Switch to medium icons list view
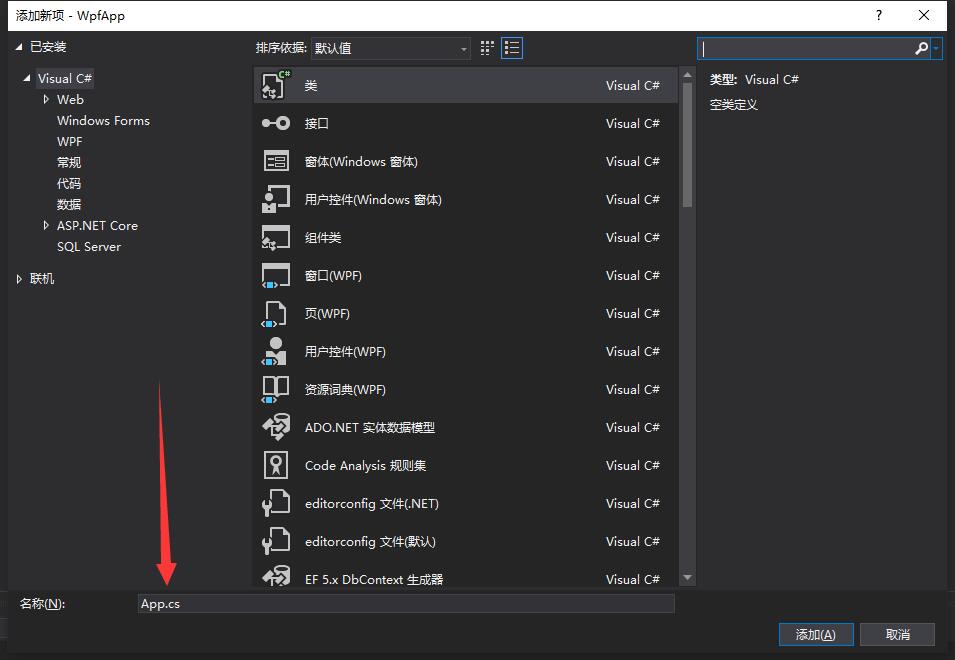This screenshot has height=660, width=955. click(512, 48)
